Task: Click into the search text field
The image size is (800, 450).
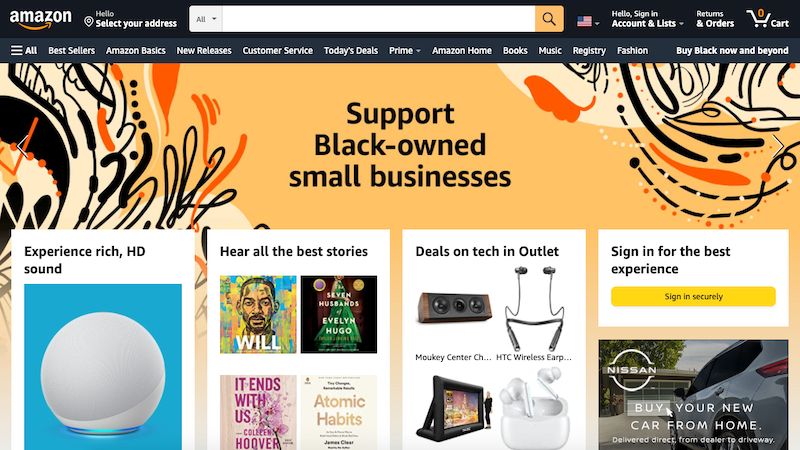Action: pos(379,19)
